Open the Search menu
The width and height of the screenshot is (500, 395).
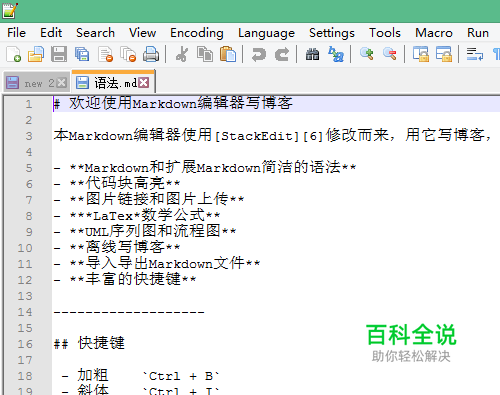click(95, 33)
